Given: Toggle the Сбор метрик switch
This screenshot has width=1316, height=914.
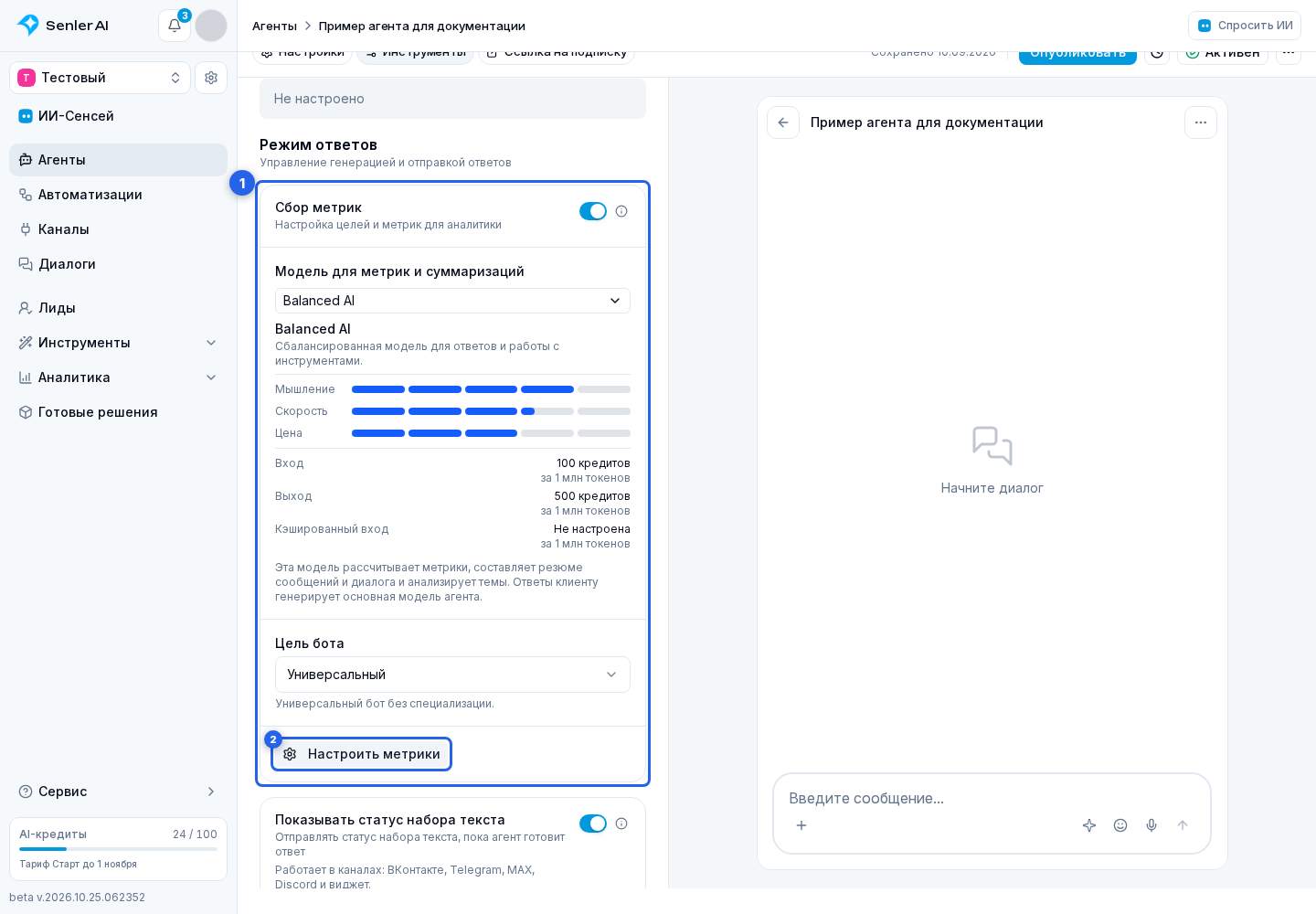Looking at the screenshot, I should pyautogui.click(x=593, y=211).
